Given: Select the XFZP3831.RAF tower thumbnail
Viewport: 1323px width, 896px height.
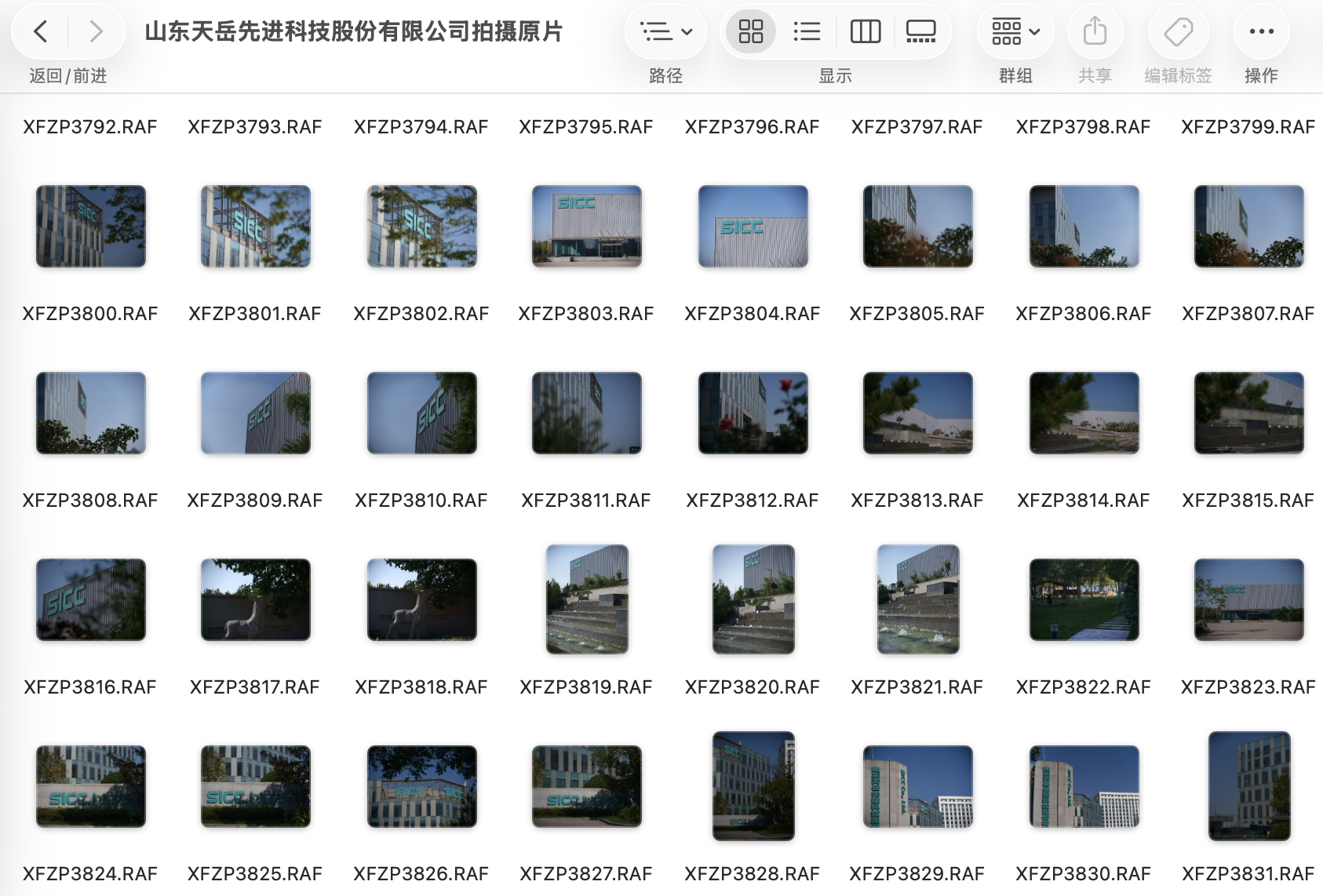Looking at the screenshot, I should (1249, 786).
